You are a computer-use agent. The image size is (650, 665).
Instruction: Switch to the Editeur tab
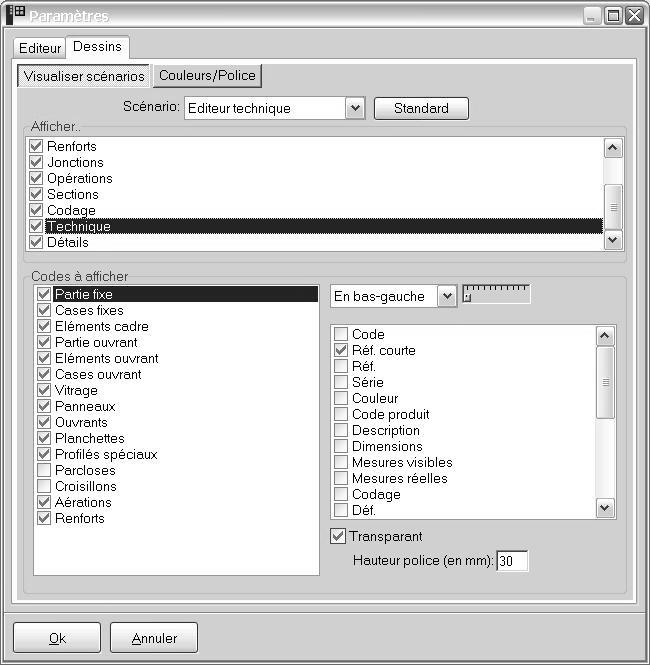coord(40,48)
